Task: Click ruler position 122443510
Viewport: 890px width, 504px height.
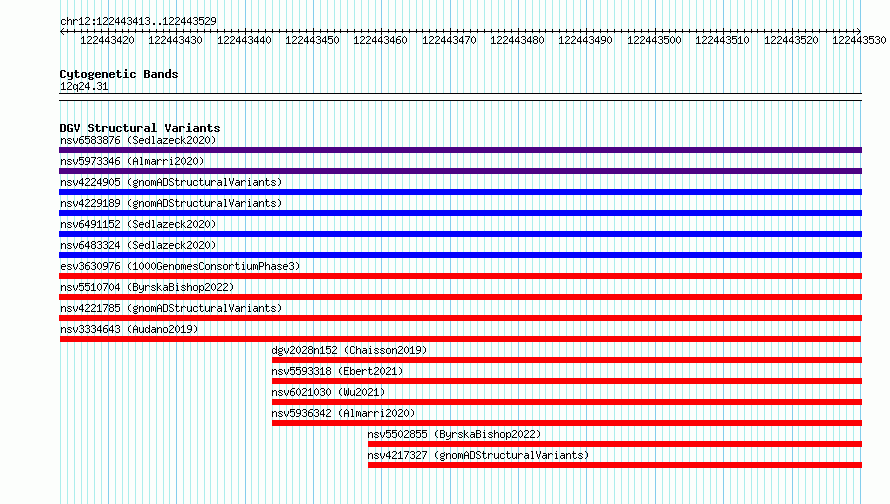Action: [x=722, y=40]
